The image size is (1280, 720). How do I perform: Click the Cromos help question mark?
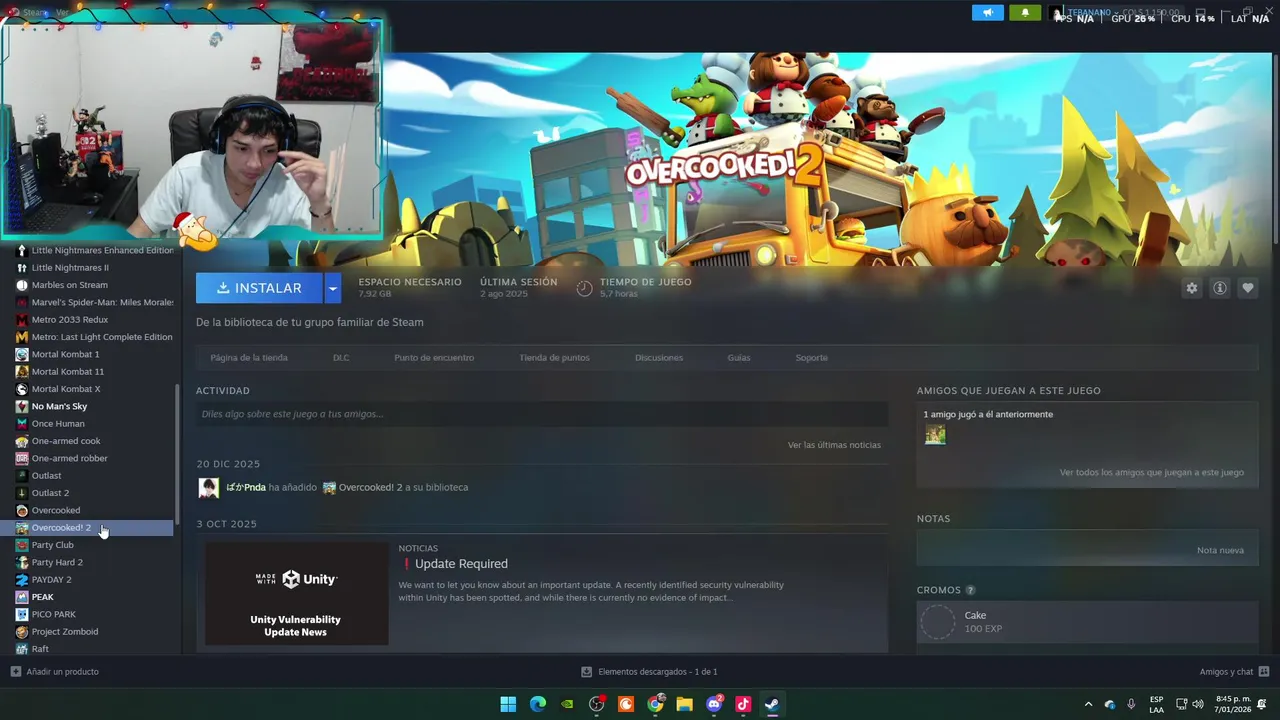pyautogui.click(x=970, y=590)
